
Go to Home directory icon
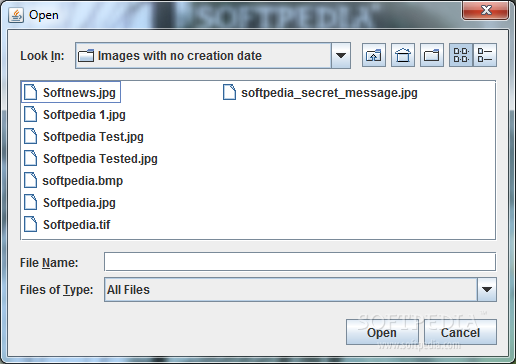tap(403, 55)
